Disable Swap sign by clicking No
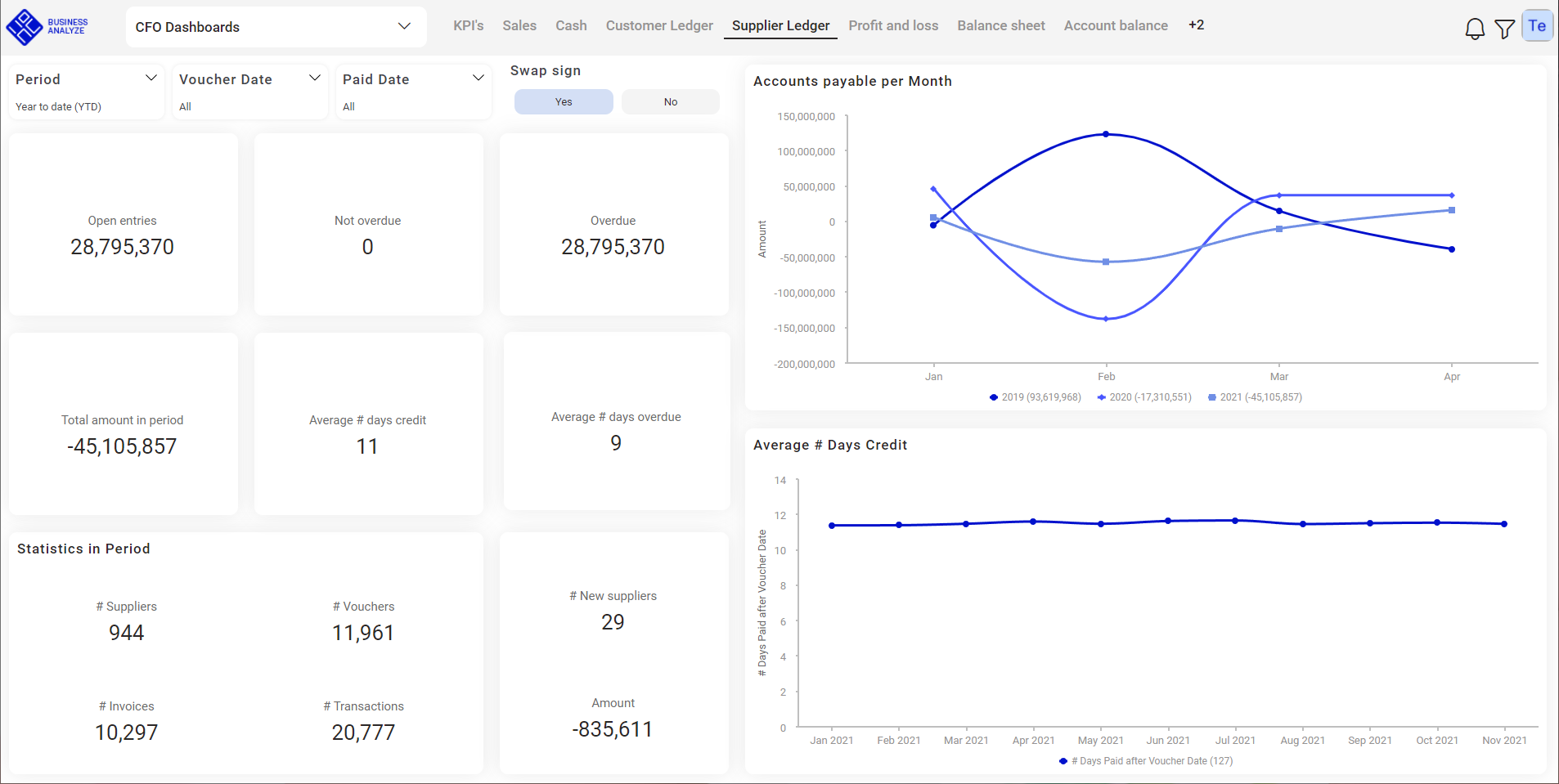This screenshot has width=1559, height=784. coord(670,101)
